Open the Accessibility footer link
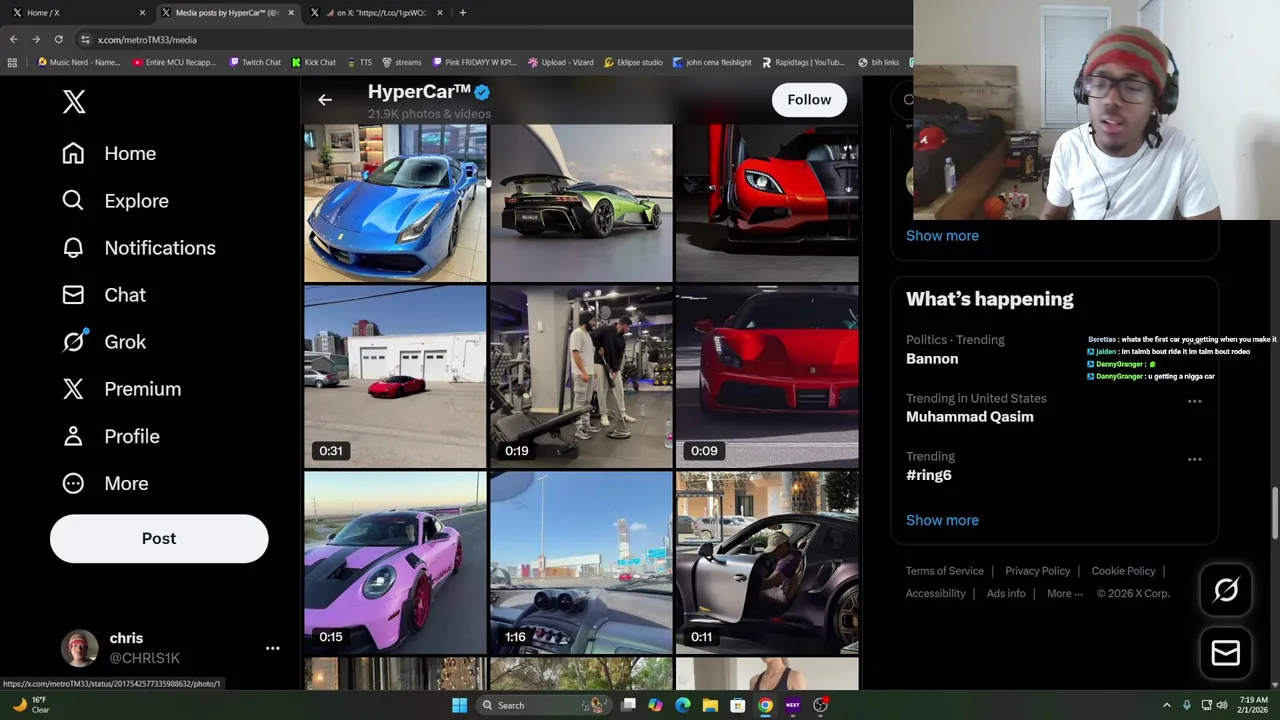Image resolution: width=1280 pixels, height=720 pixels. (935, 594)
